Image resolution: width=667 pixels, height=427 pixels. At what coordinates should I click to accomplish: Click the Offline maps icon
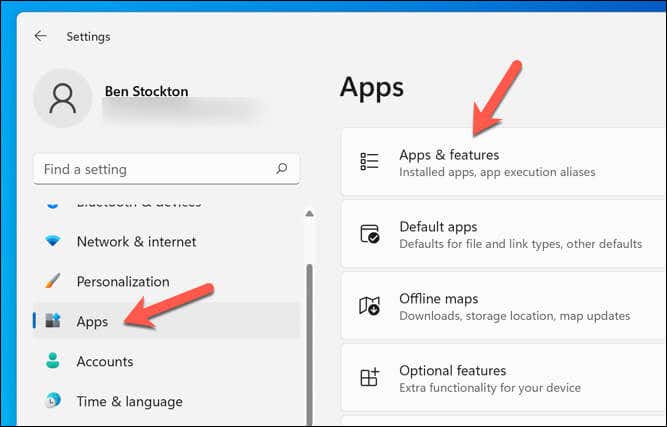[369, 306]
